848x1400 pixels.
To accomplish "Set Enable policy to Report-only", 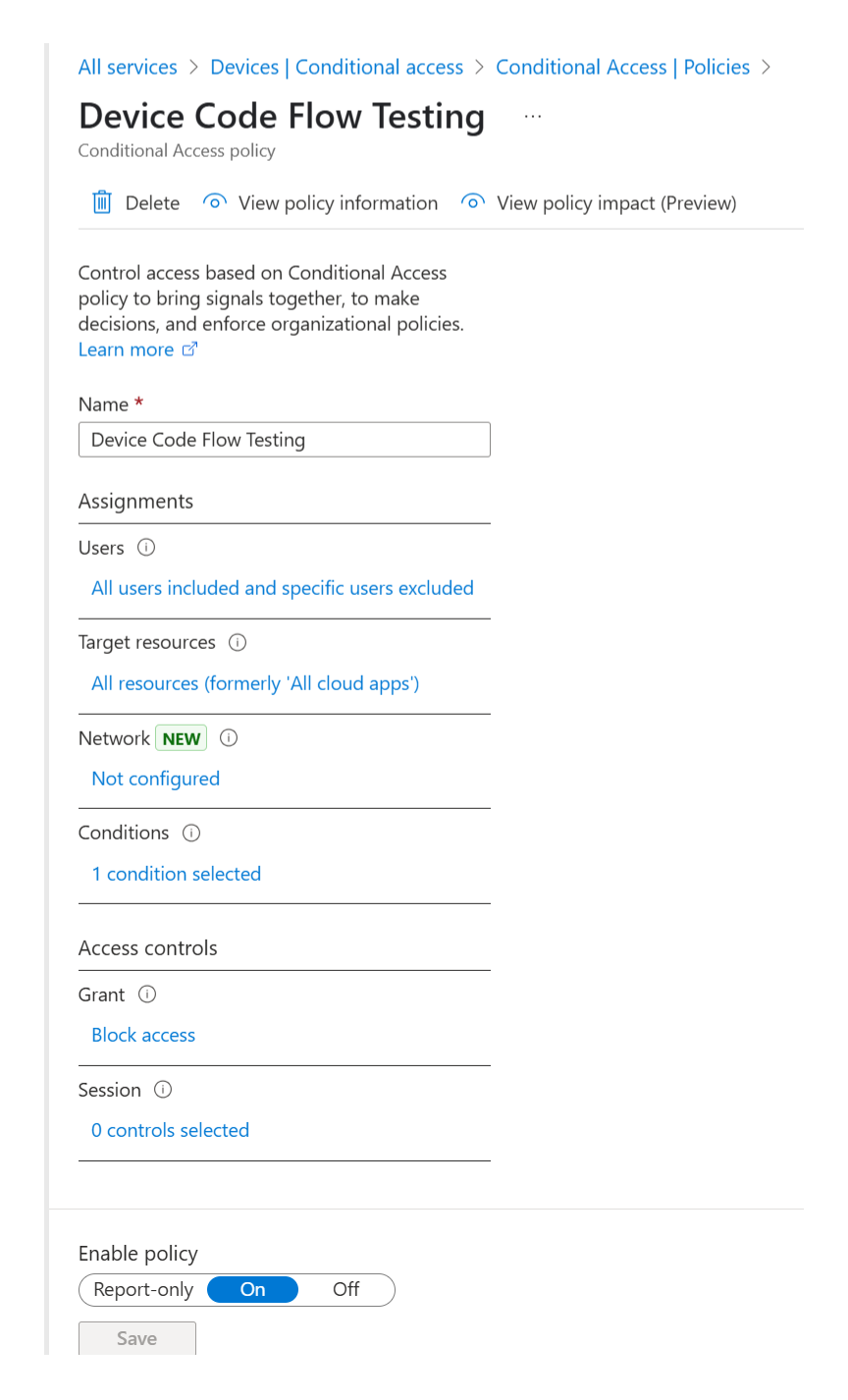I will pos(143,1289).
